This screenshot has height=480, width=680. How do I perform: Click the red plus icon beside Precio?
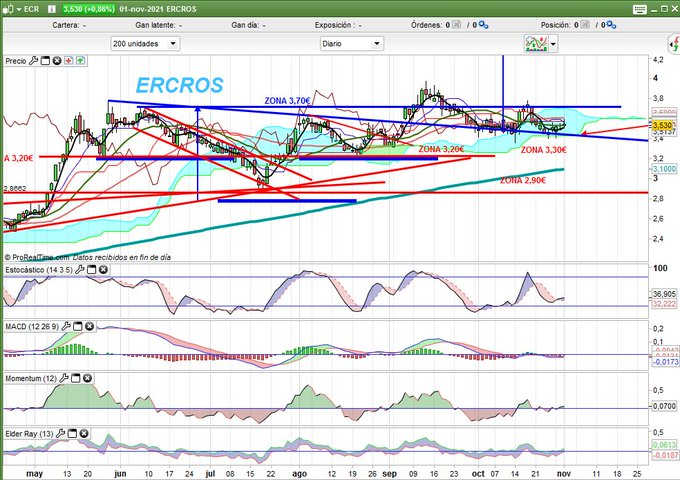pos(69,61)
